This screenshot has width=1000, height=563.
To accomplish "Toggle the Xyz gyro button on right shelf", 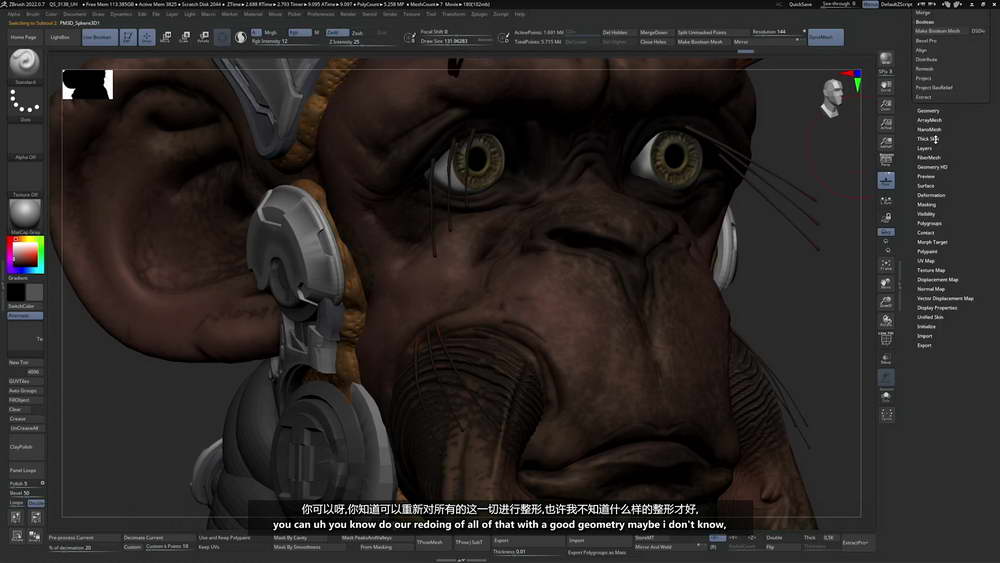I will click(x=886, y=232).
